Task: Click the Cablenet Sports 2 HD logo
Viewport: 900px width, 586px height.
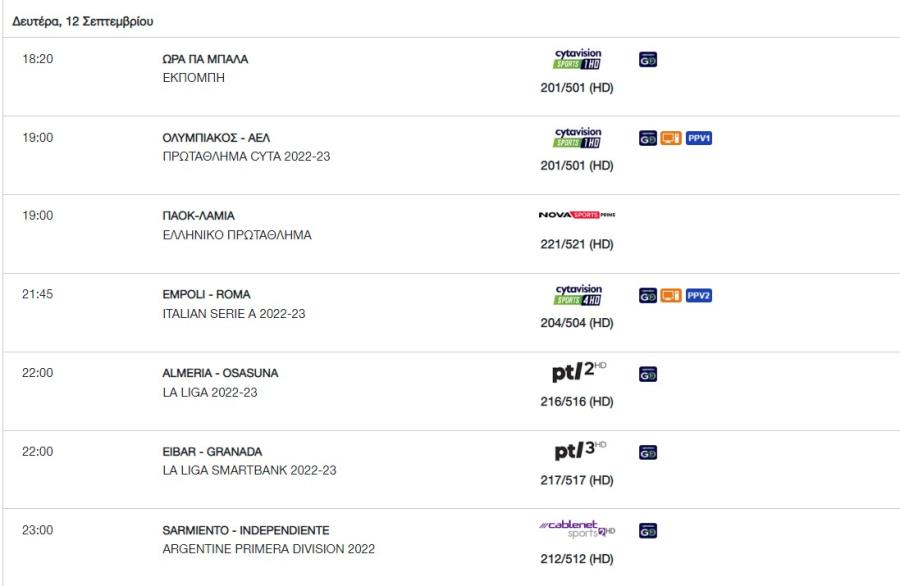Action: coord(577,529)
